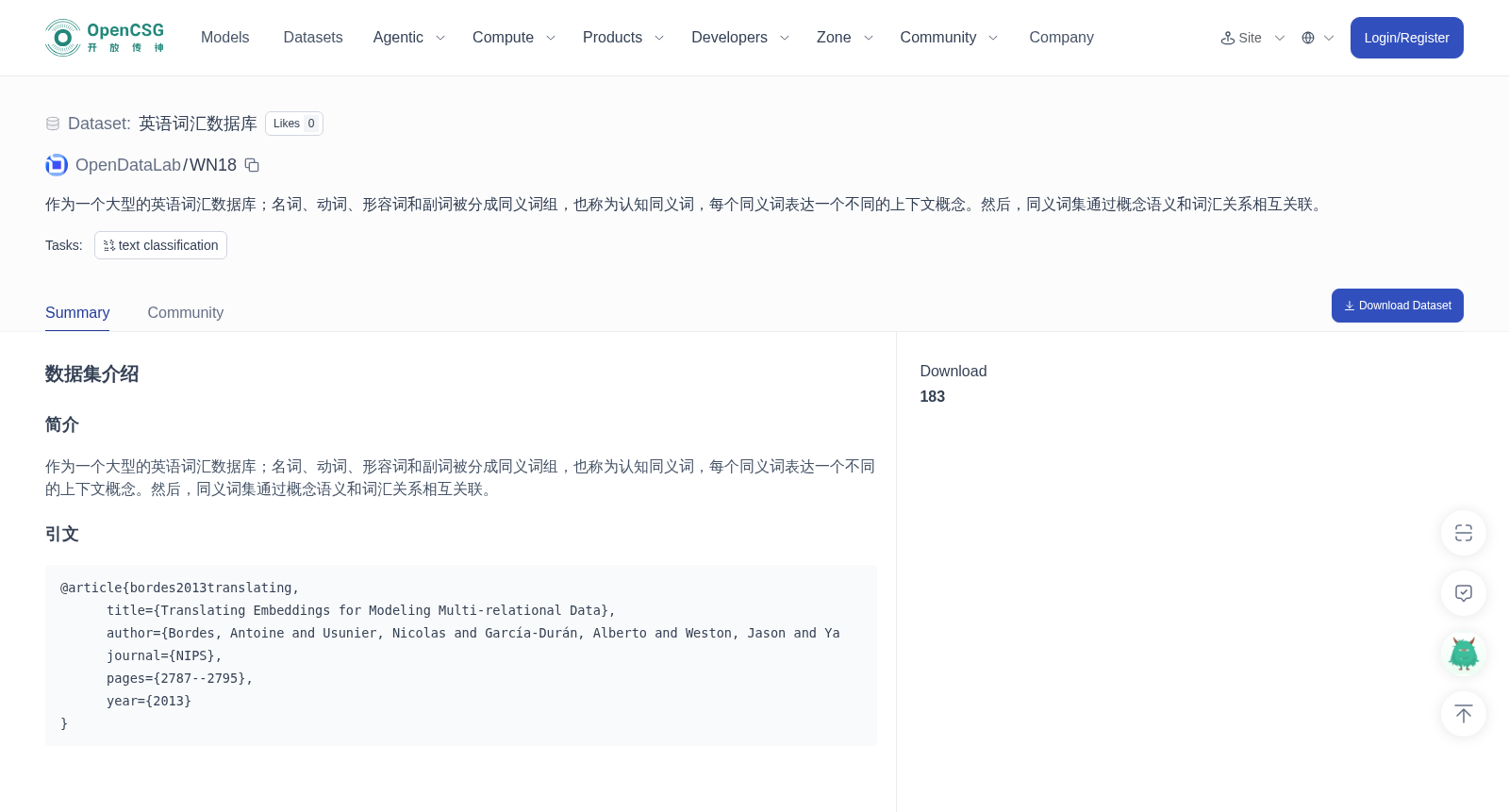Click the Login/Register button

tap(1406, 38)
